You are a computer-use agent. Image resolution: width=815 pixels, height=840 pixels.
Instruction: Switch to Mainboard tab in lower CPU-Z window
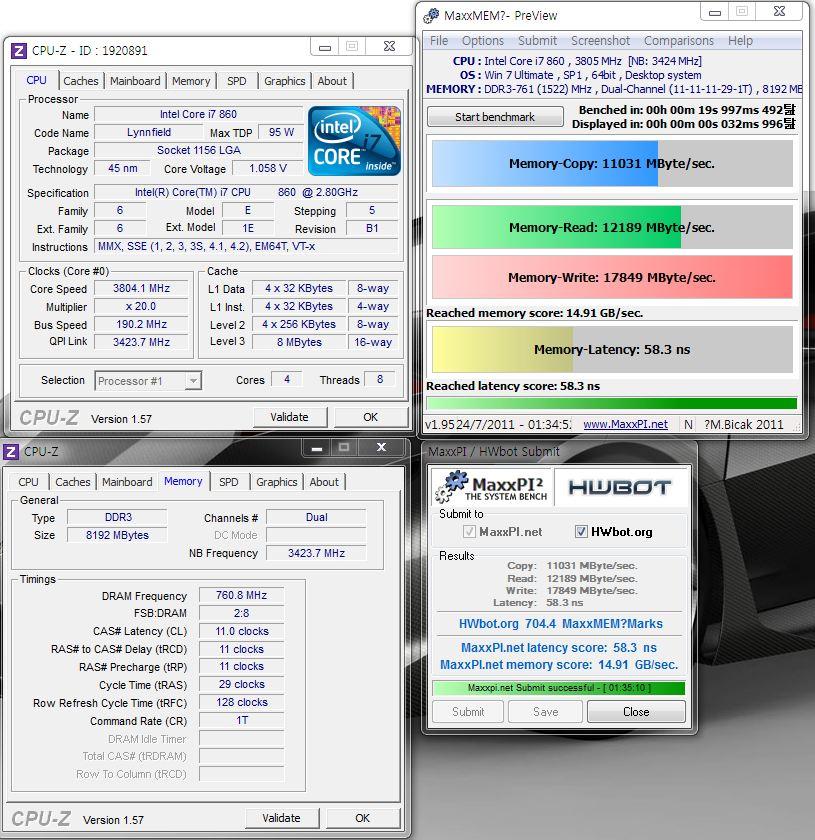tap(127, 482)
